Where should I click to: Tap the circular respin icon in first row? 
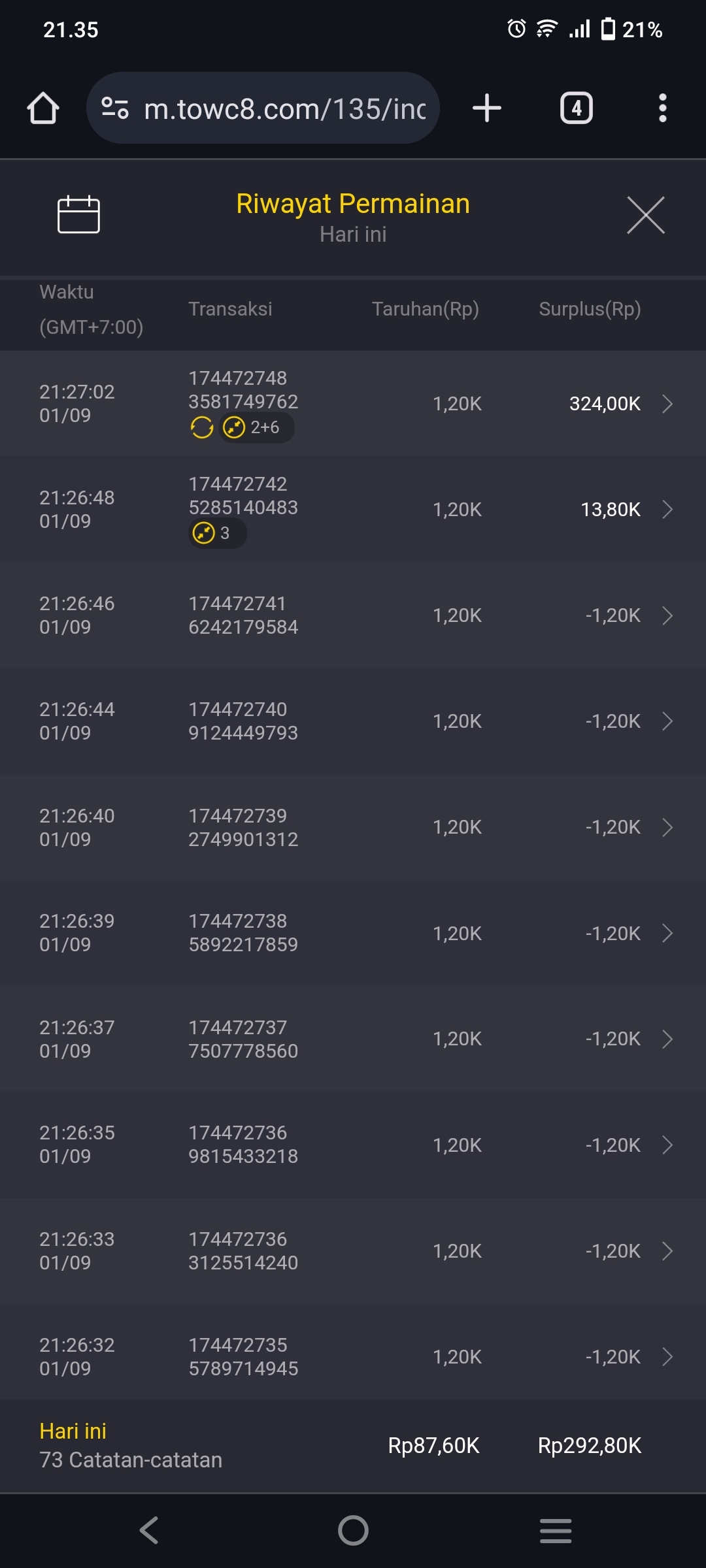(x=201, y=428)
